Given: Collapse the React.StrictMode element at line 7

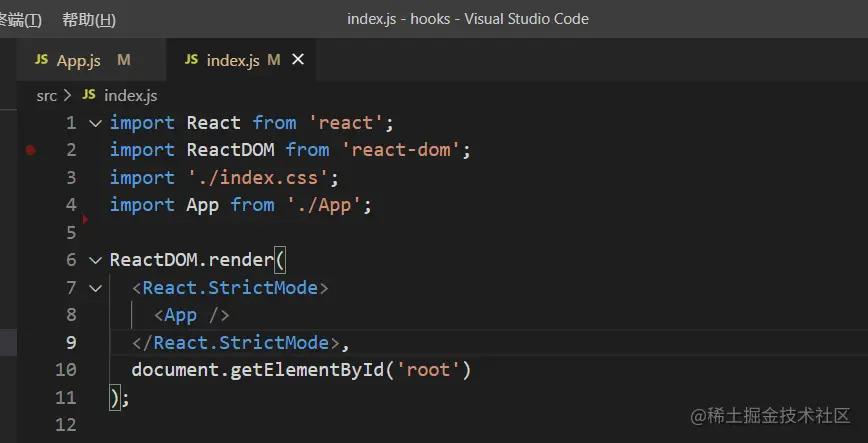Looking at the screenshot, I should click(95, 288).
